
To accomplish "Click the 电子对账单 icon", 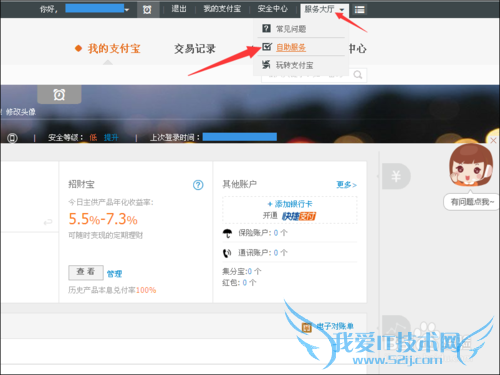I will pyautogui.click(x=307, y=327).
